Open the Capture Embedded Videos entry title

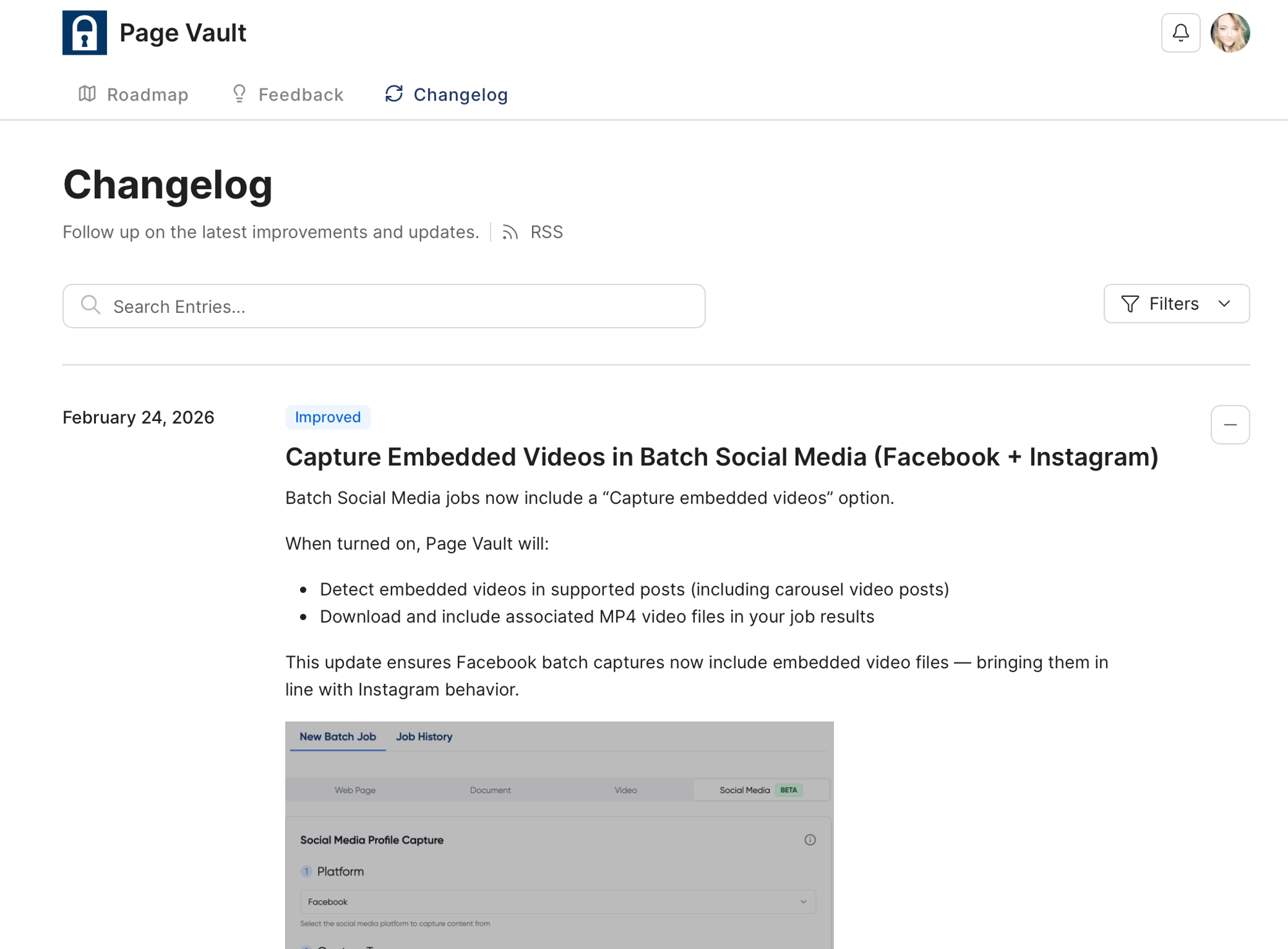pyautogui.click(x=721, y=457)
